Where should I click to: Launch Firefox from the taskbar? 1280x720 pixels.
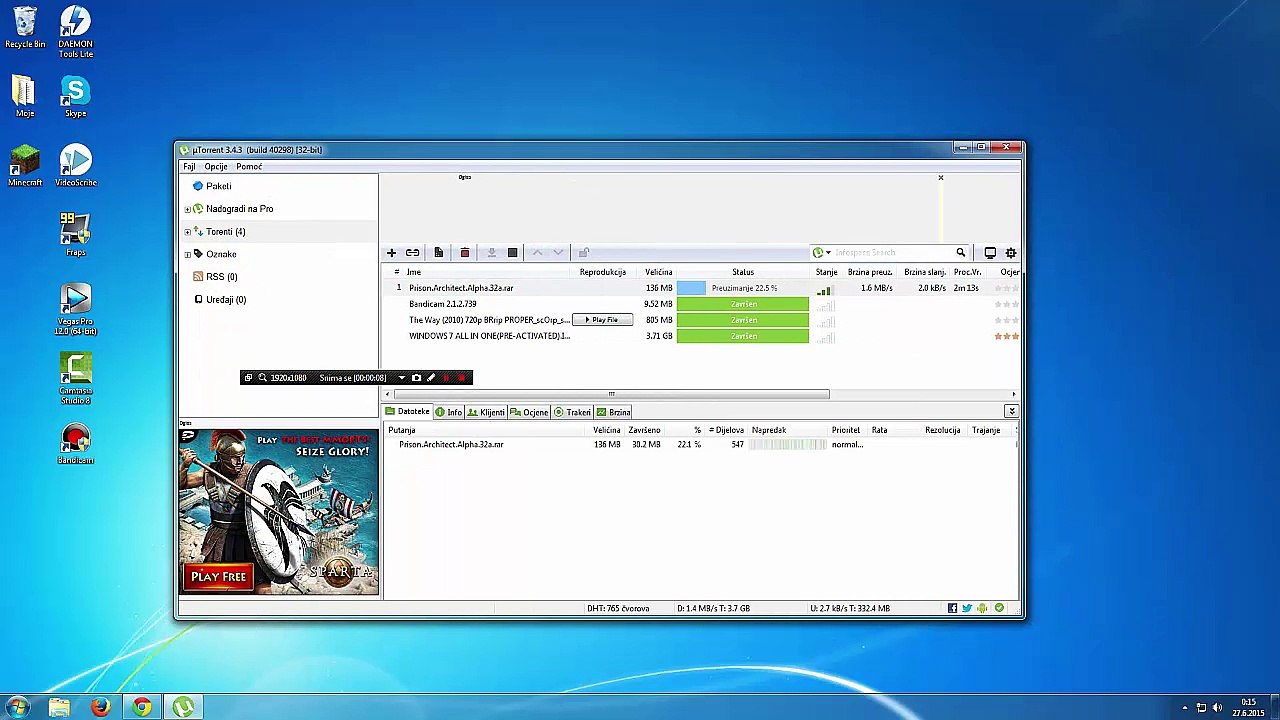100,708
